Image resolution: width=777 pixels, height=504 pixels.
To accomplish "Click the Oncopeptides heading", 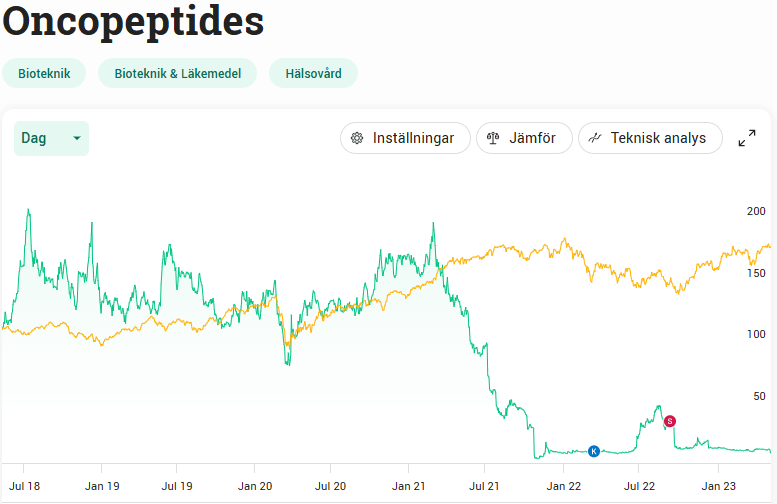I will click(x=133, y=20).
